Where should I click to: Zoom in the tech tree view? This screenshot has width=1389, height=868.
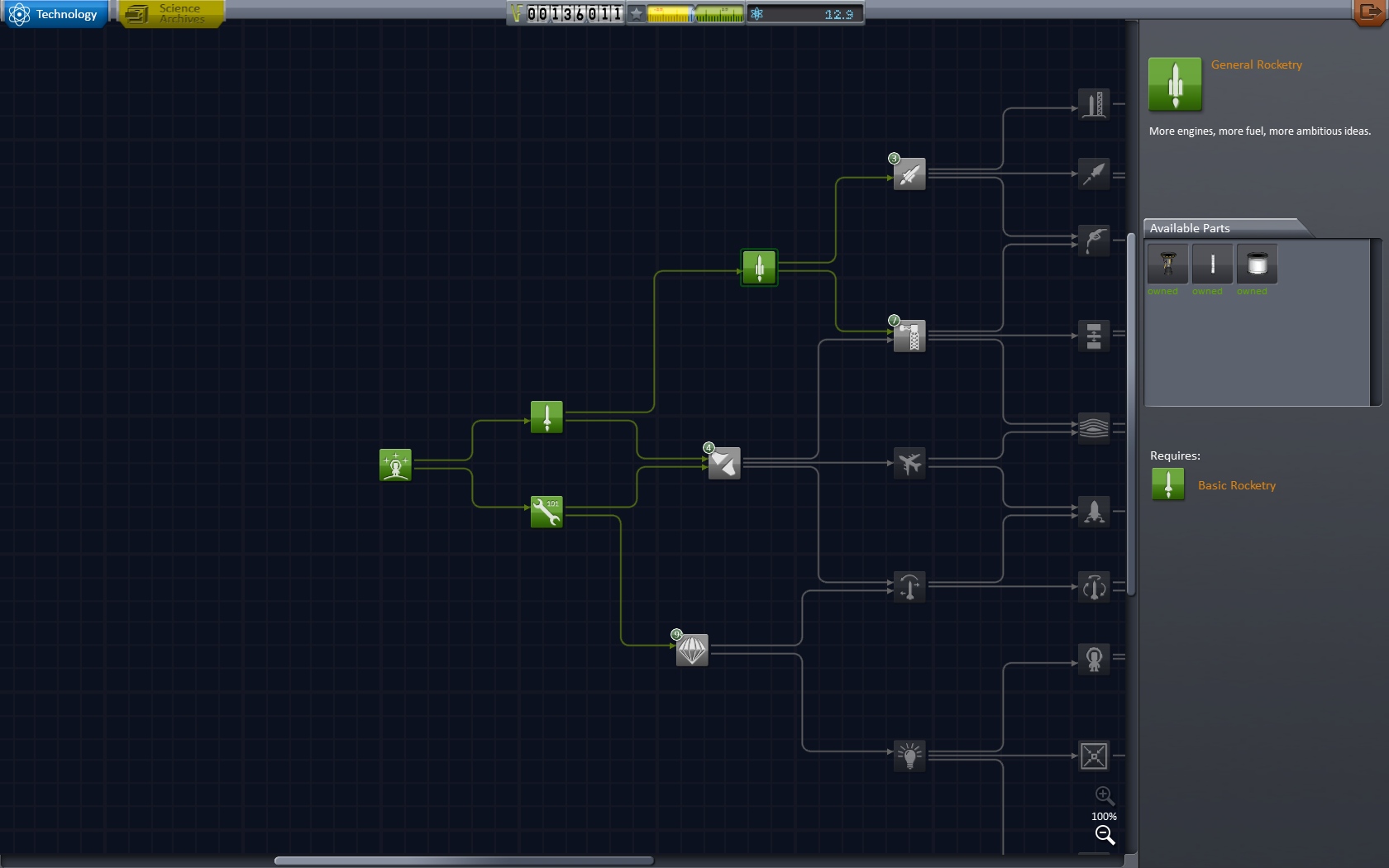pyautogui.click(x=1105, y=796)
